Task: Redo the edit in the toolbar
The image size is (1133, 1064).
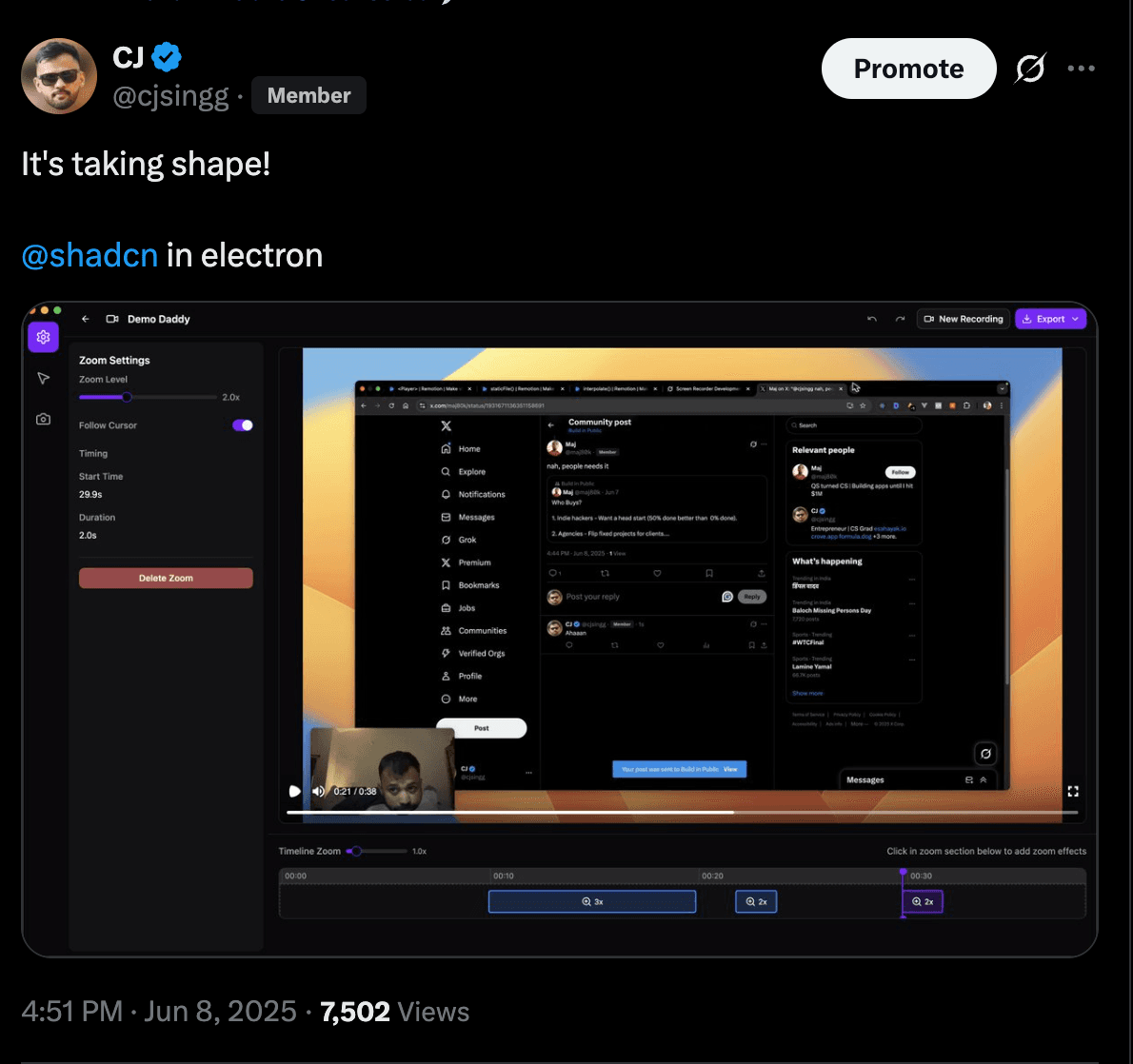Action: [900, 319]
